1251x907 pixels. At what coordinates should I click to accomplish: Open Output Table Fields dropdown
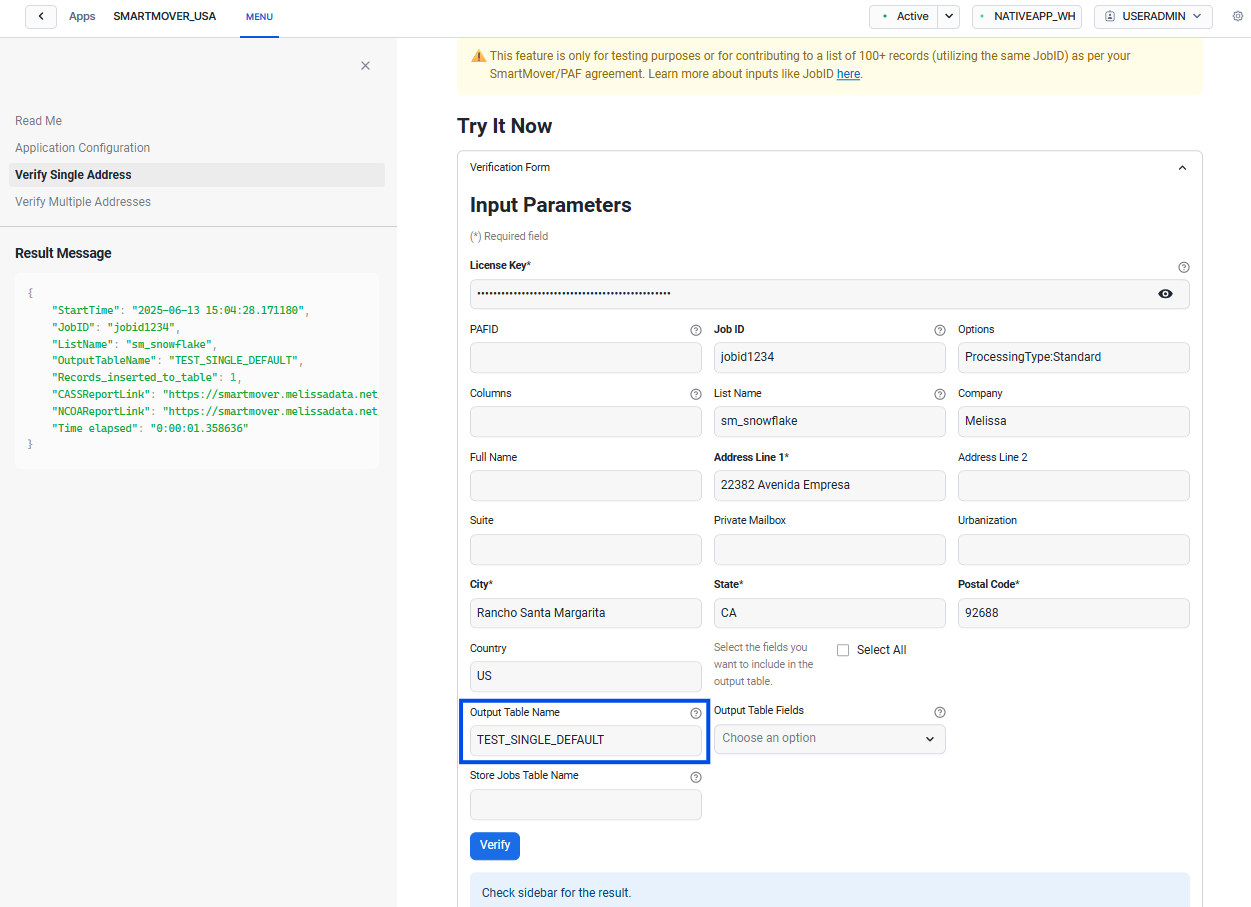click(x=830, y=739)
